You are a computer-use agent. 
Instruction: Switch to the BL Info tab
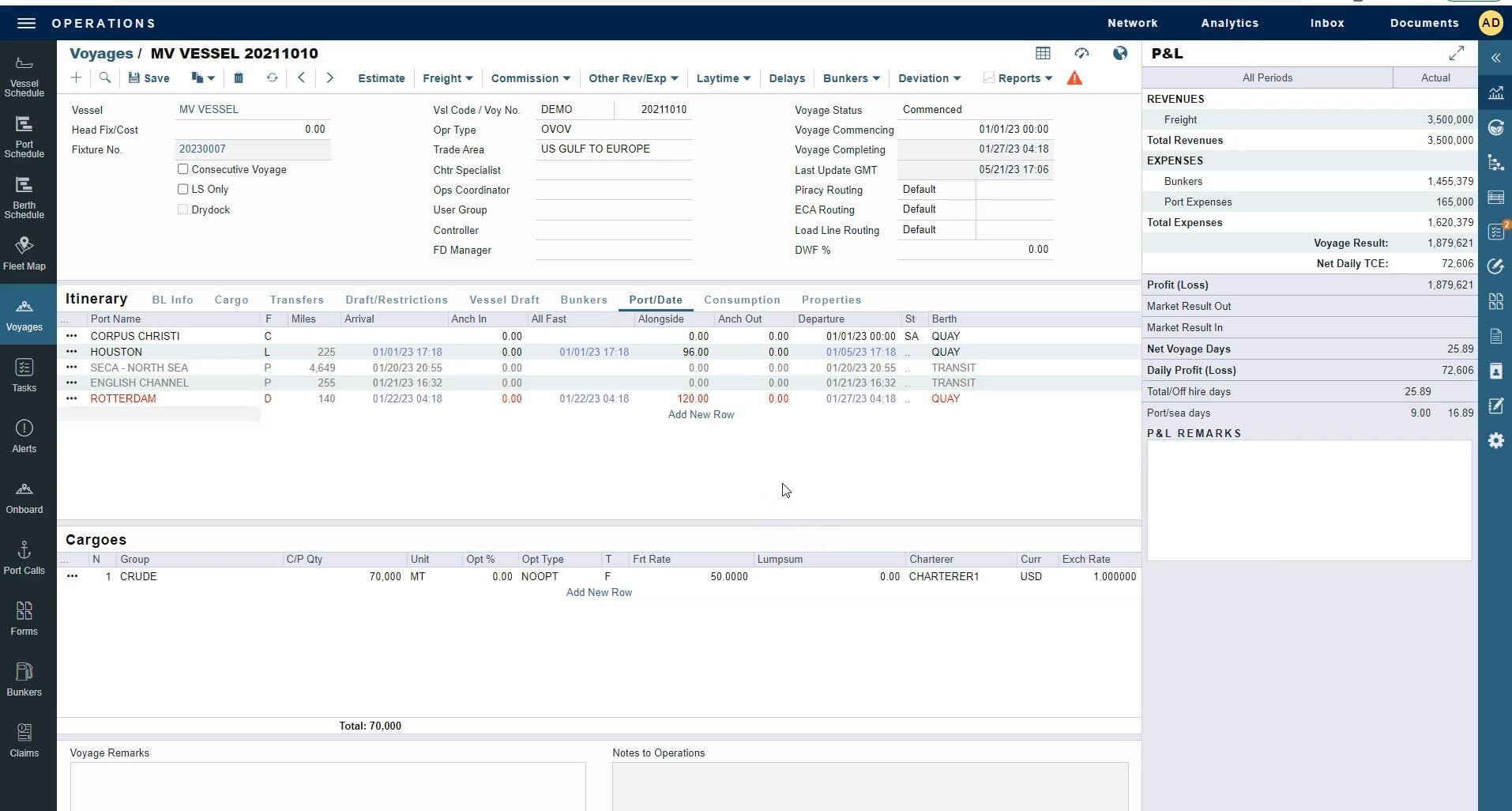172,300
